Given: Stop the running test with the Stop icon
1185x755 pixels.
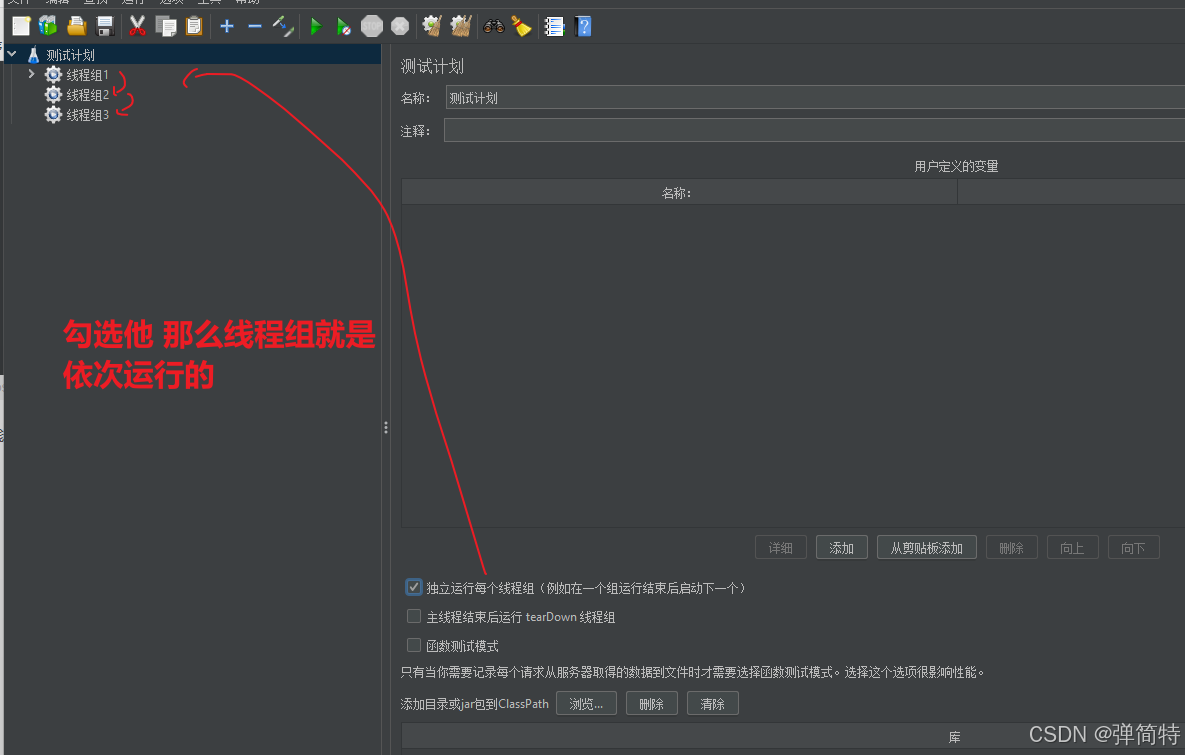Looking at the screenshot, I should [x=371, y=26].
